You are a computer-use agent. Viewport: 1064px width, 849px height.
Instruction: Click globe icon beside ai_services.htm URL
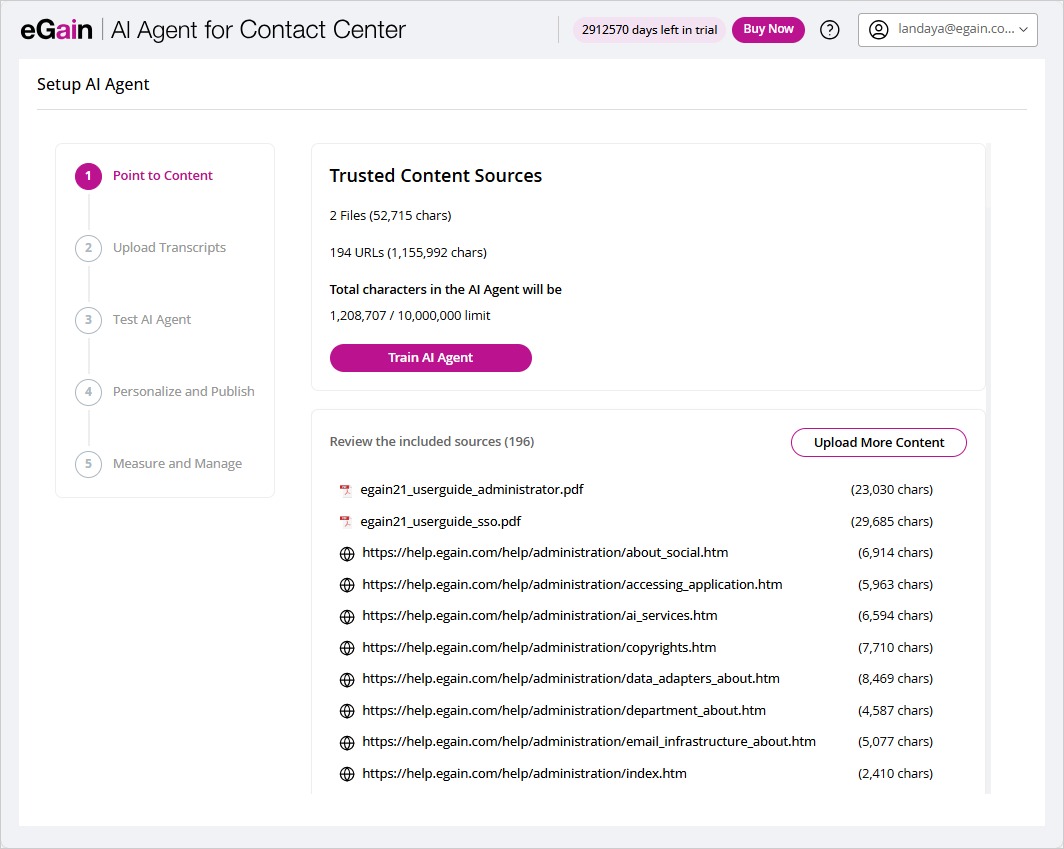pos(347,616)
